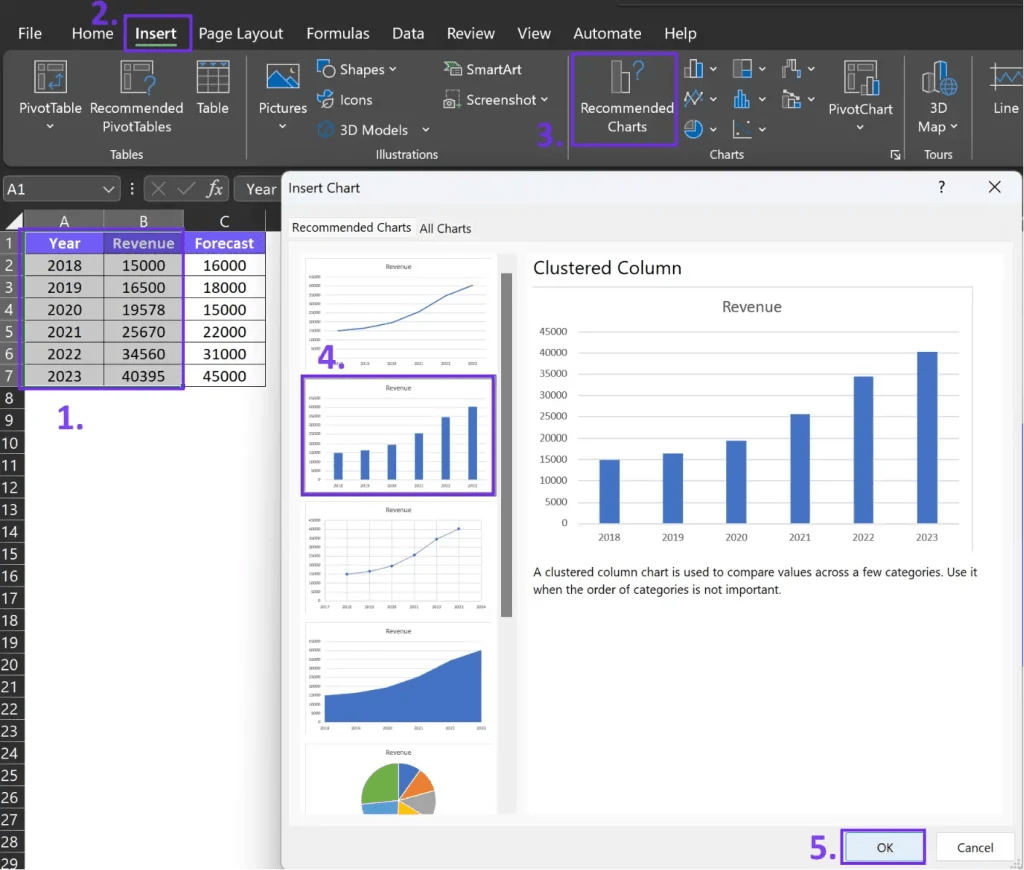Switch to the All Charts tab
Screen dimensions: 1024x870
point(446,228)
